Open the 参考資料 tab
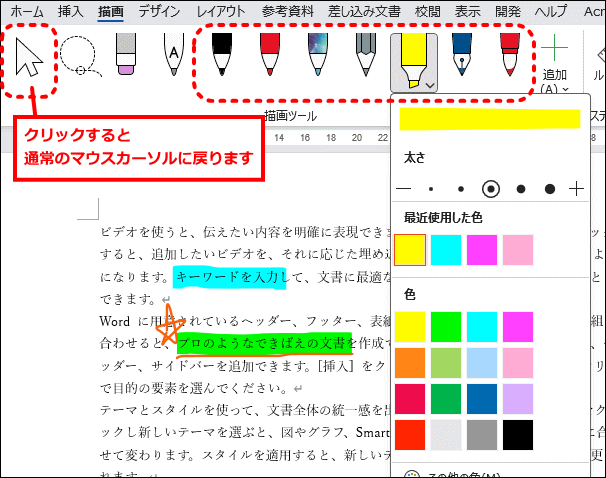 [288, 12]
